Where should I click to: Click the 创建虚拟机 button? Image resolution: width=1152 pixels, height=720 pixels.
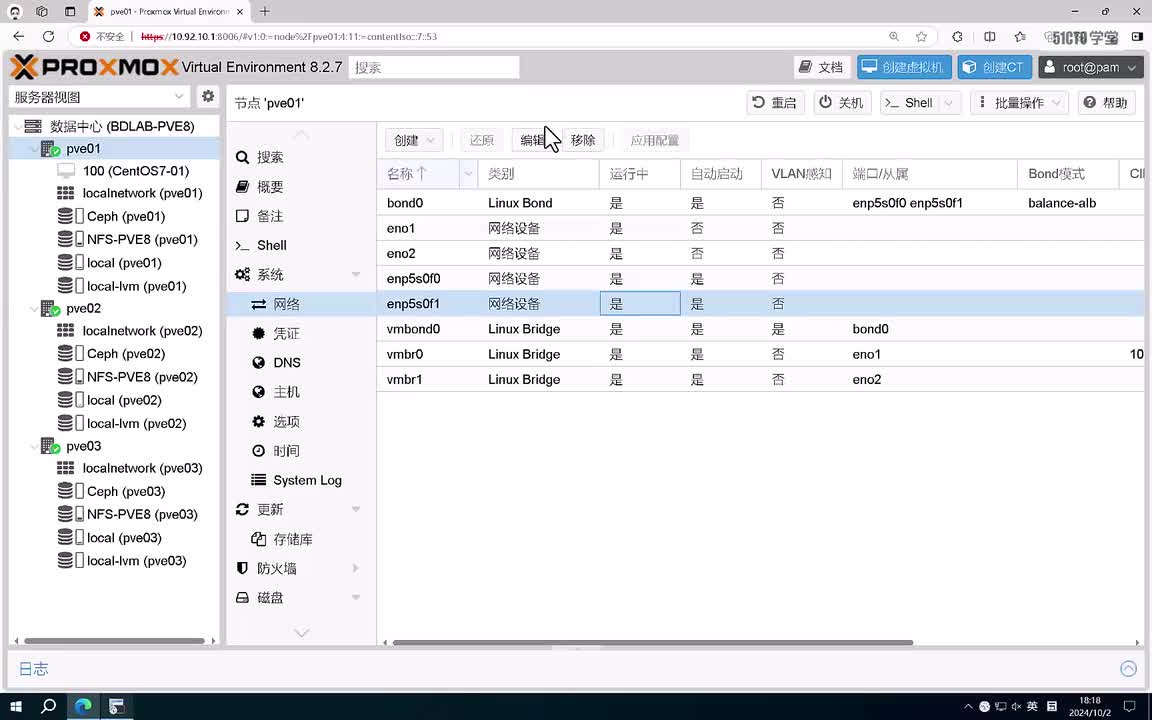pos(904,67)
